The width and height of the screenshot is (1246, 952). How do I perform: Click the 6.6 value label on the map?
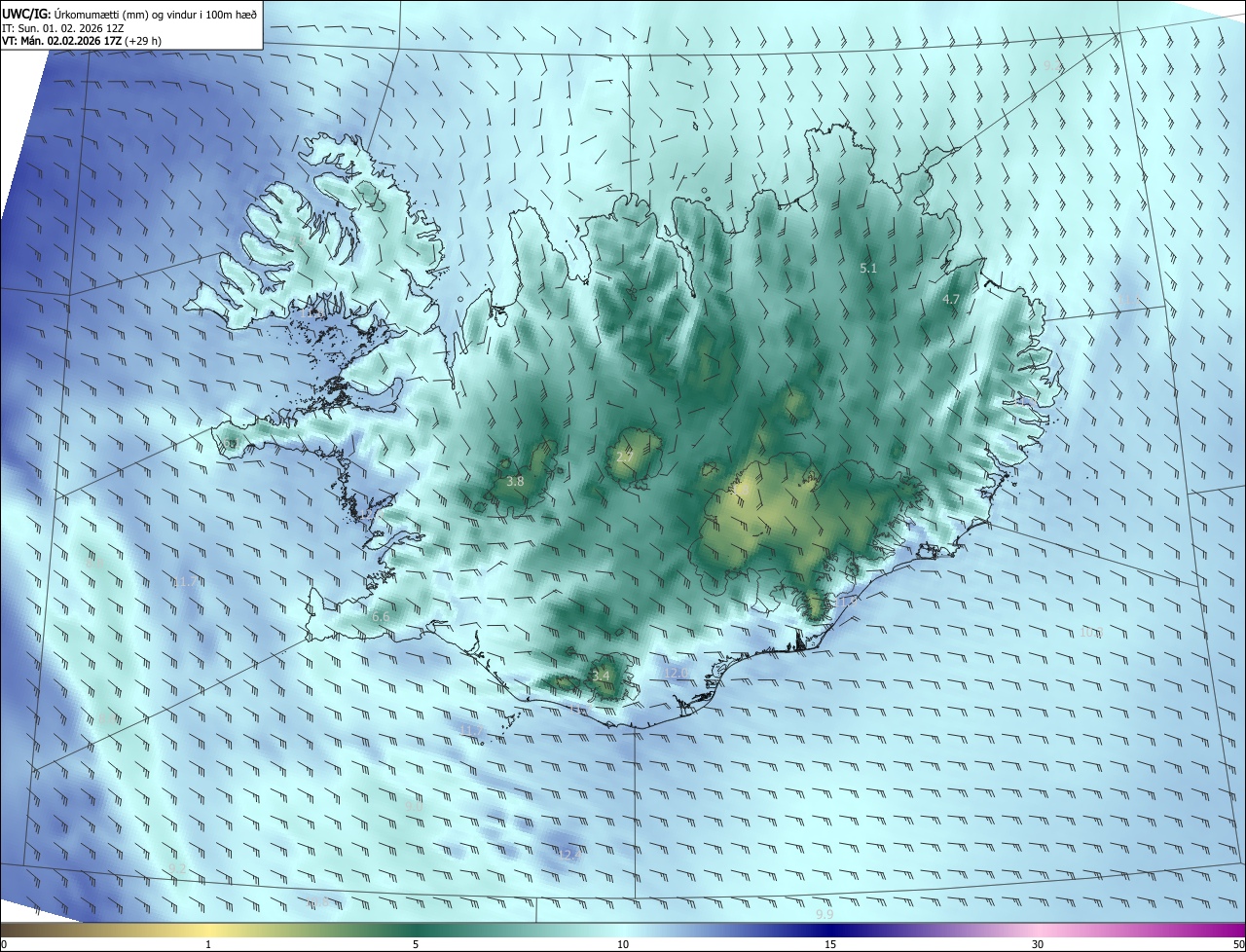(x=381, y=617)
